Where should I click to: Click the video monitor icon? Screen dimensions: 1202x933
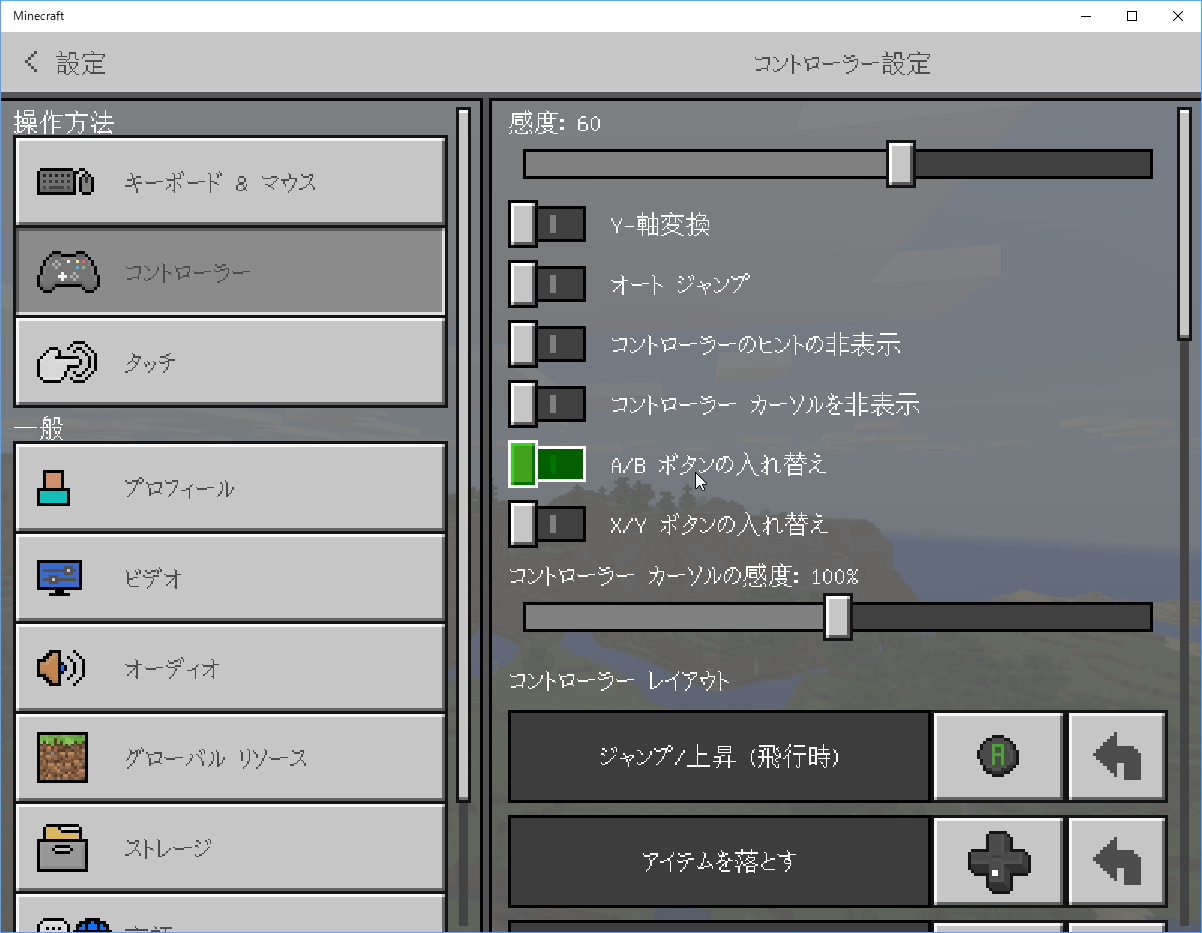[60, 577]
